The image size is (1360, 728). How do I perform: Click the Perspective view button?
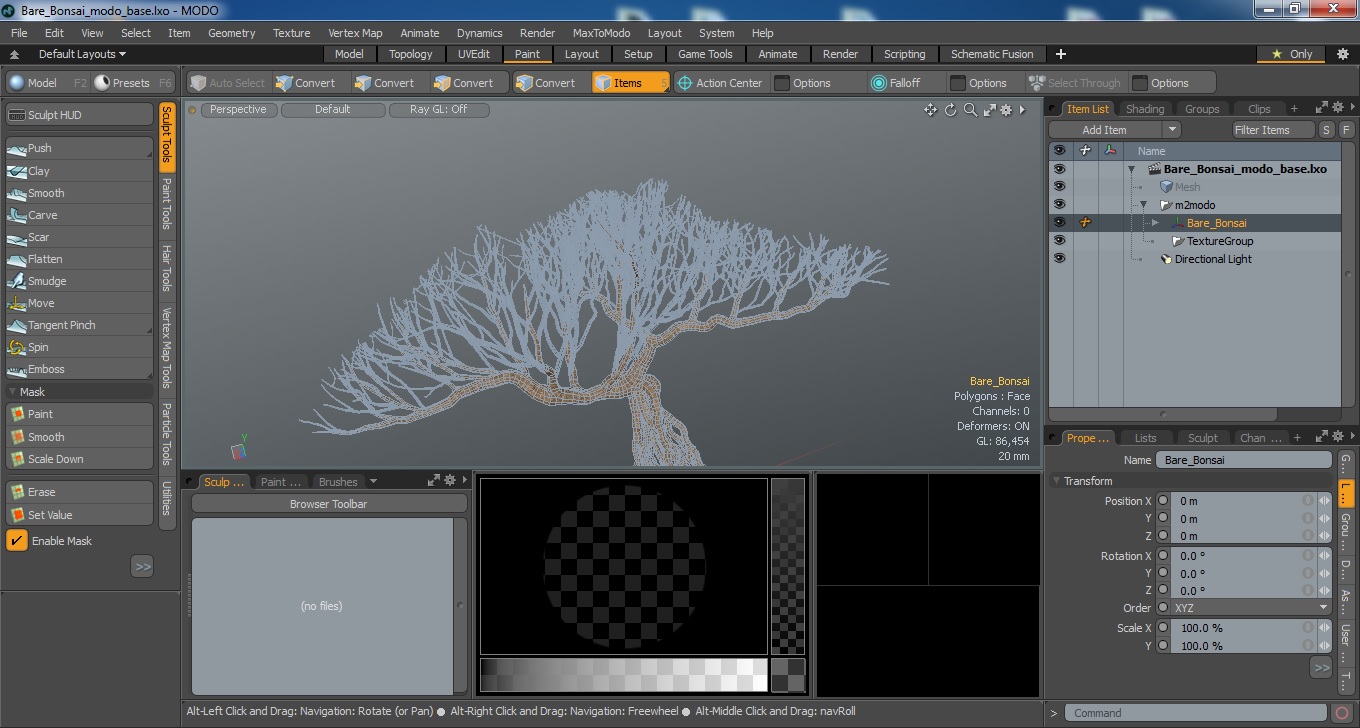238,110
